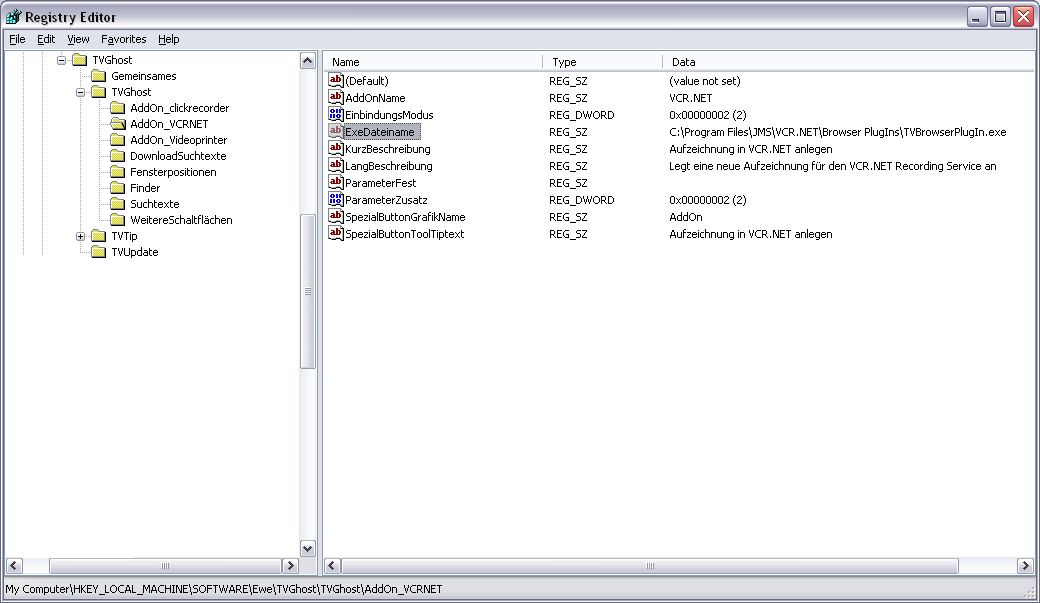1040x603 pixels.
Task: Expand the TVTip registry key
Action: [x=80, y=236]
